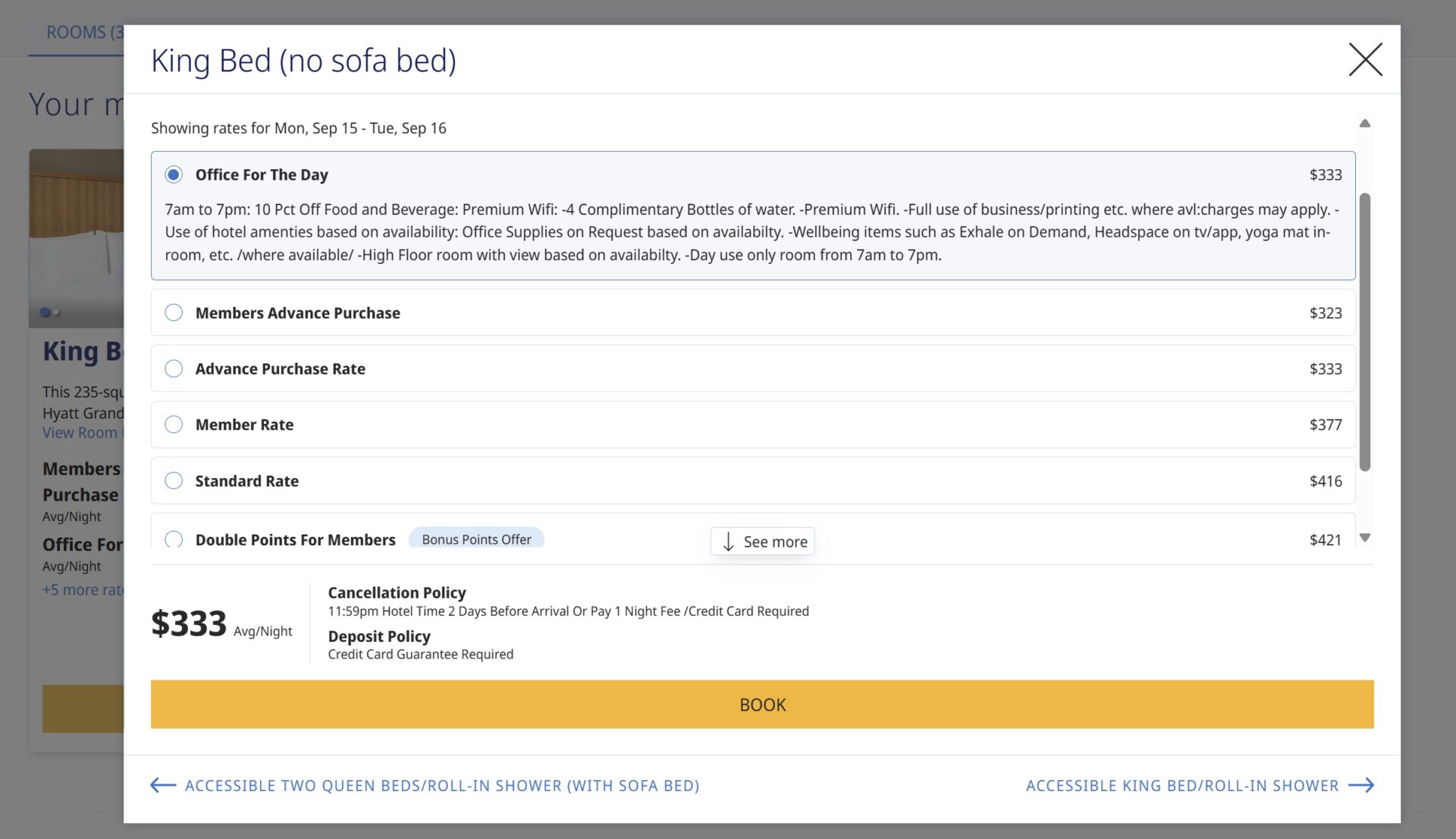Expand the rate list with See more

coord(762,541)
